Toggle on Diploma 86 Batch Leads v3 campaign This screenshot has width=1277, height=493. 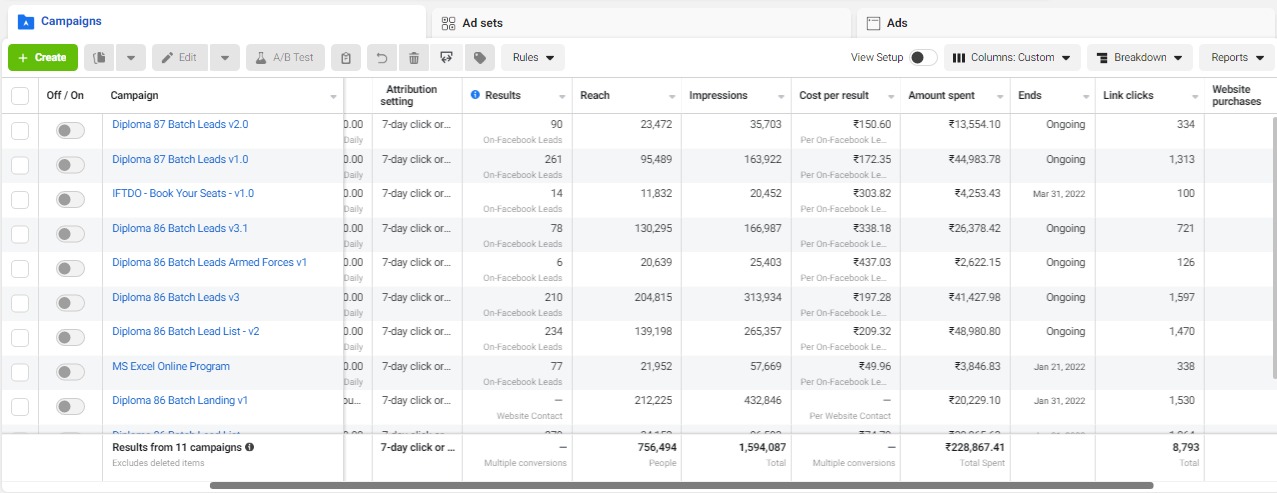(70, 303)
